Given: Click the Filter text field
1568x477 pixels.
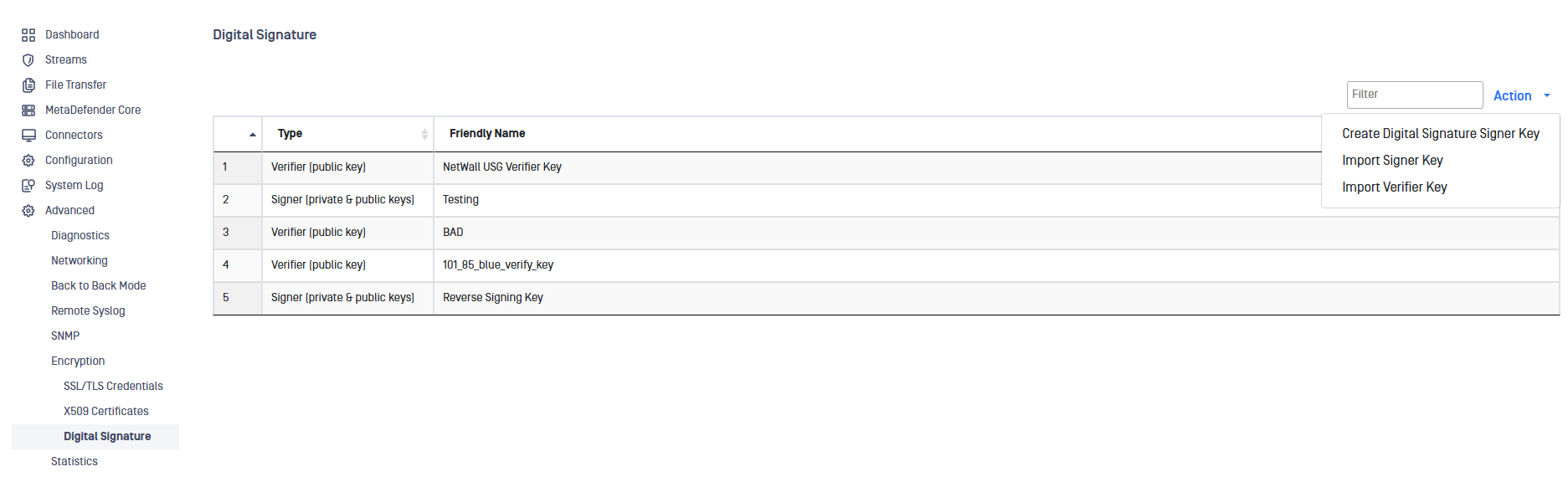Looking at the screenshot, I should (1414, 95).
